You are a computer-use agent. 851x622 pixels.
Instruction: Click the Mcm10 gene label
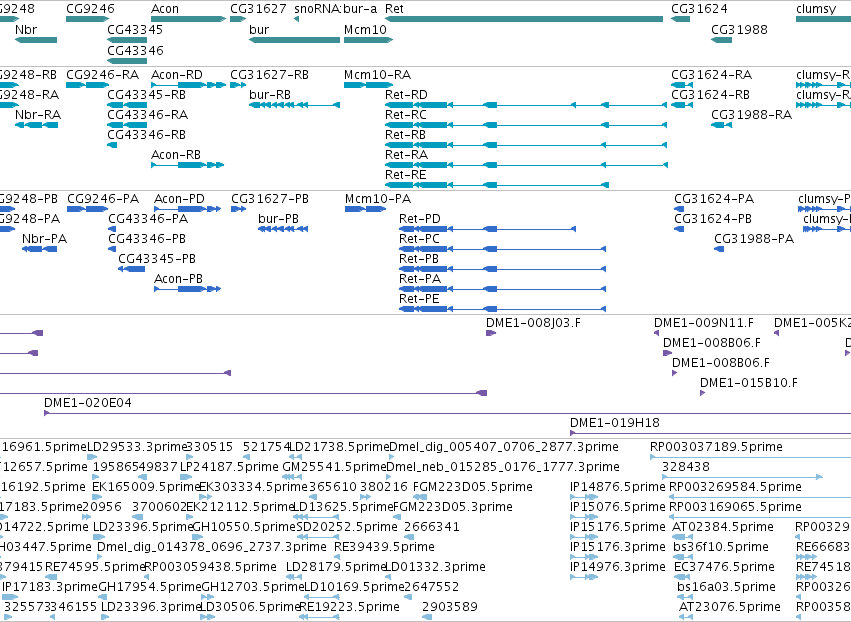[365, 29]
